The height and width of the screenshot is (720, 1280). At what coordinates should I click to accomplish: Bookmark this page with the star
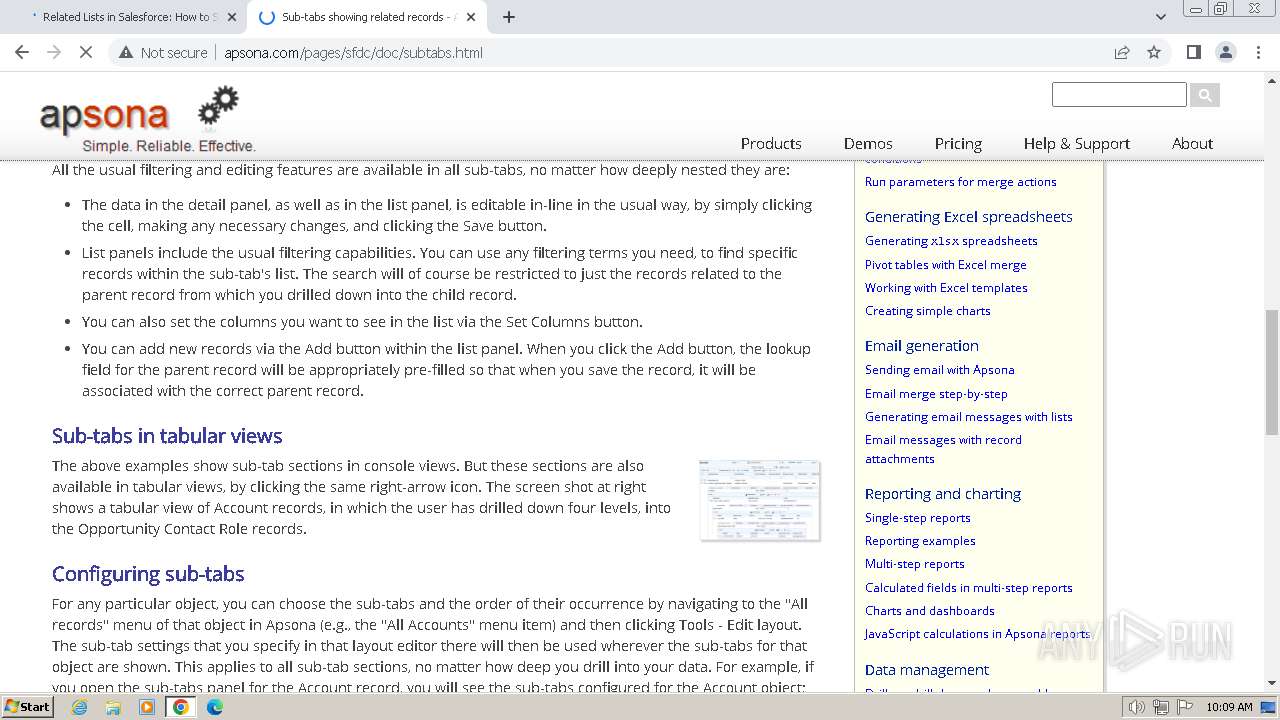click(x=1154, y=52)
